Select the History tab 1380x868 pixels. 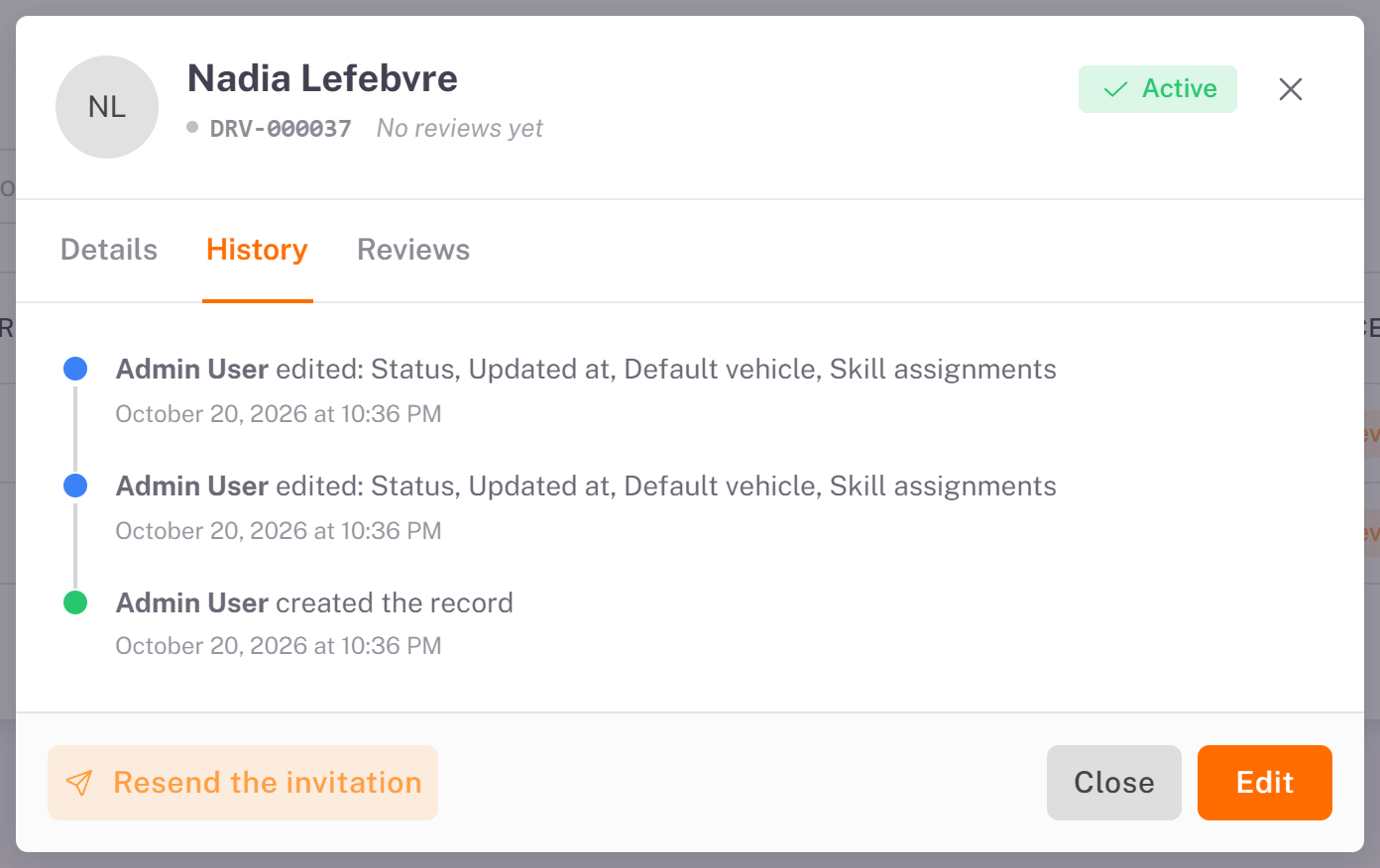pyautogui.click(x=257, y=250)
